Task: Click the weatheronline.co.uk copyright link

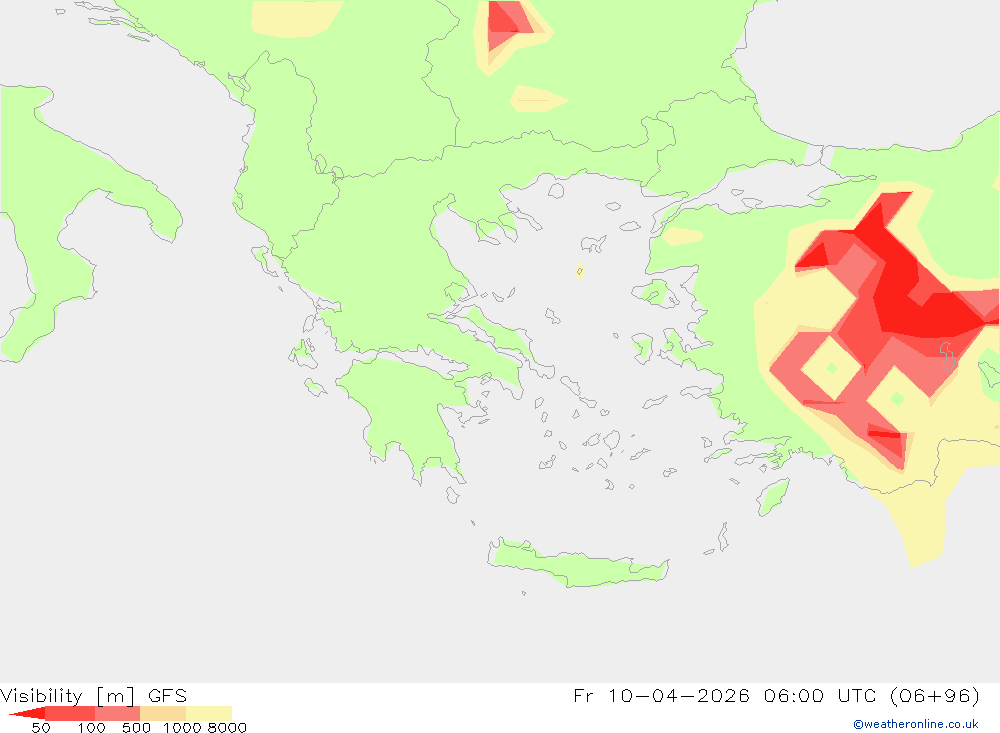Action: [916, 724]
